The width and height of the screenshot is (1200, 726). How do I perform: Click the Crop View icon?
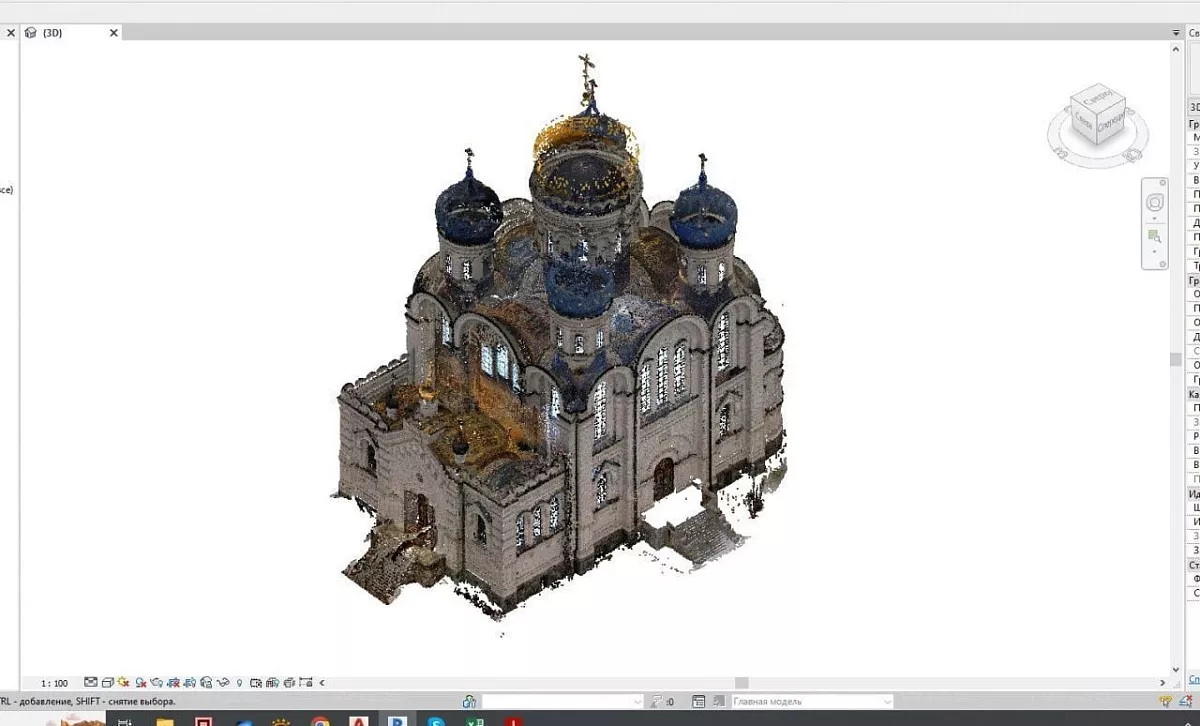(x=174, y=683)
